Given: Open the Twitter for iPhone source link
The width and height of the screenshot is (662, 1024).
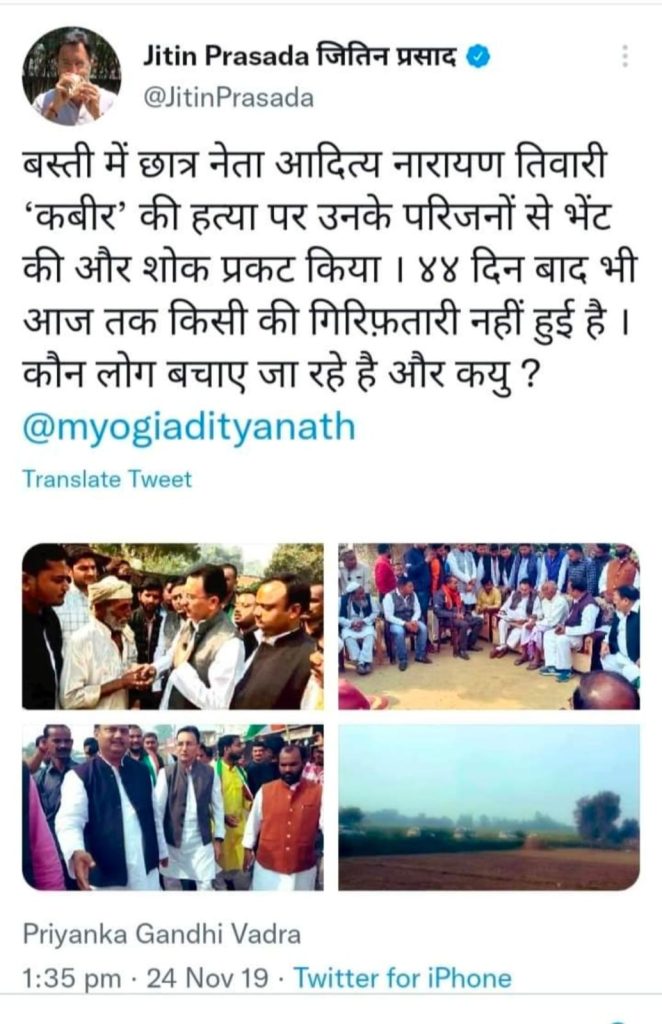Looking at the screenshot, I should click(x=402, y=978).
